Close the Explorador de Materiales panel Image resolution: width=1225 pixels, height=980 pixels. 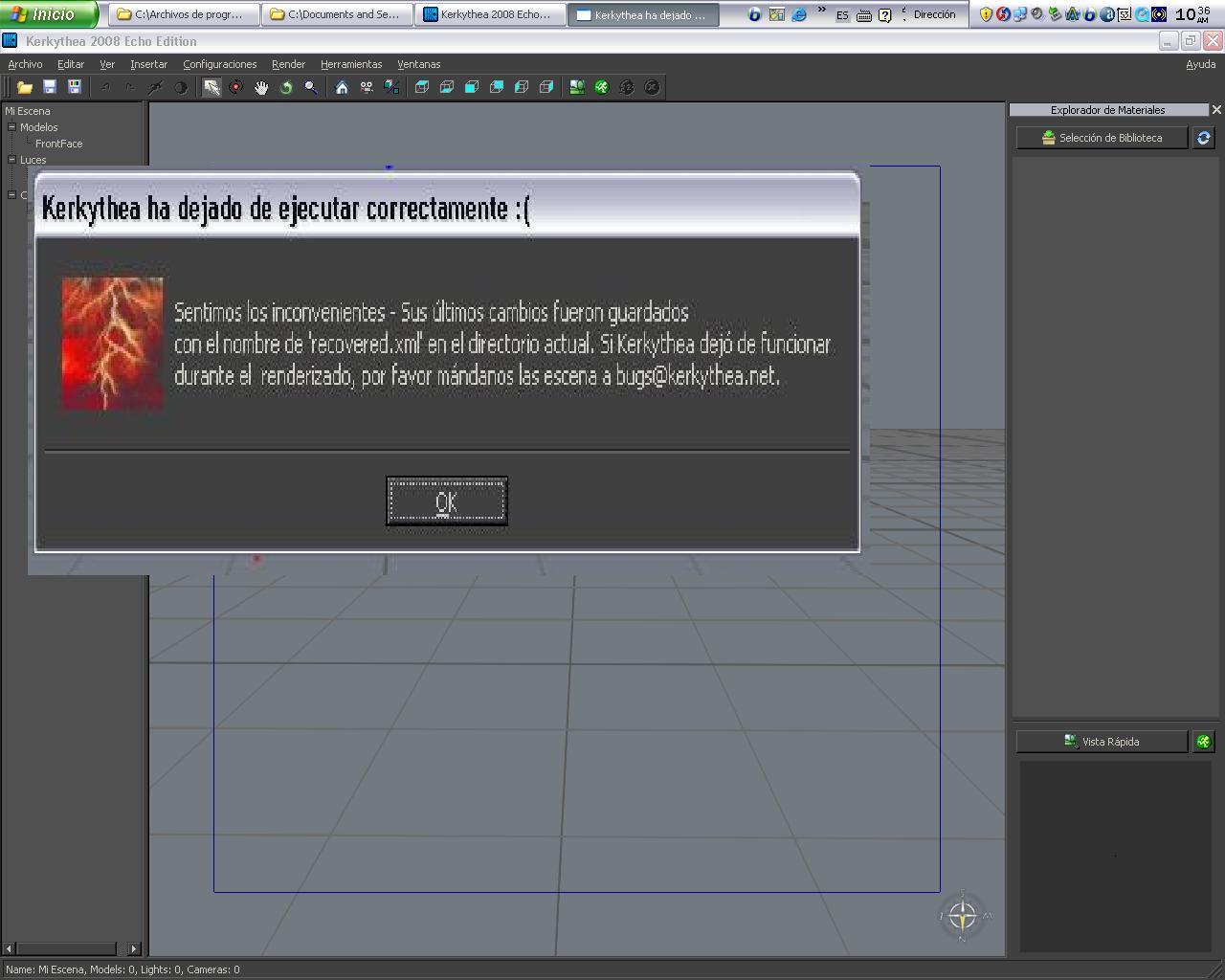(1216, 110)
